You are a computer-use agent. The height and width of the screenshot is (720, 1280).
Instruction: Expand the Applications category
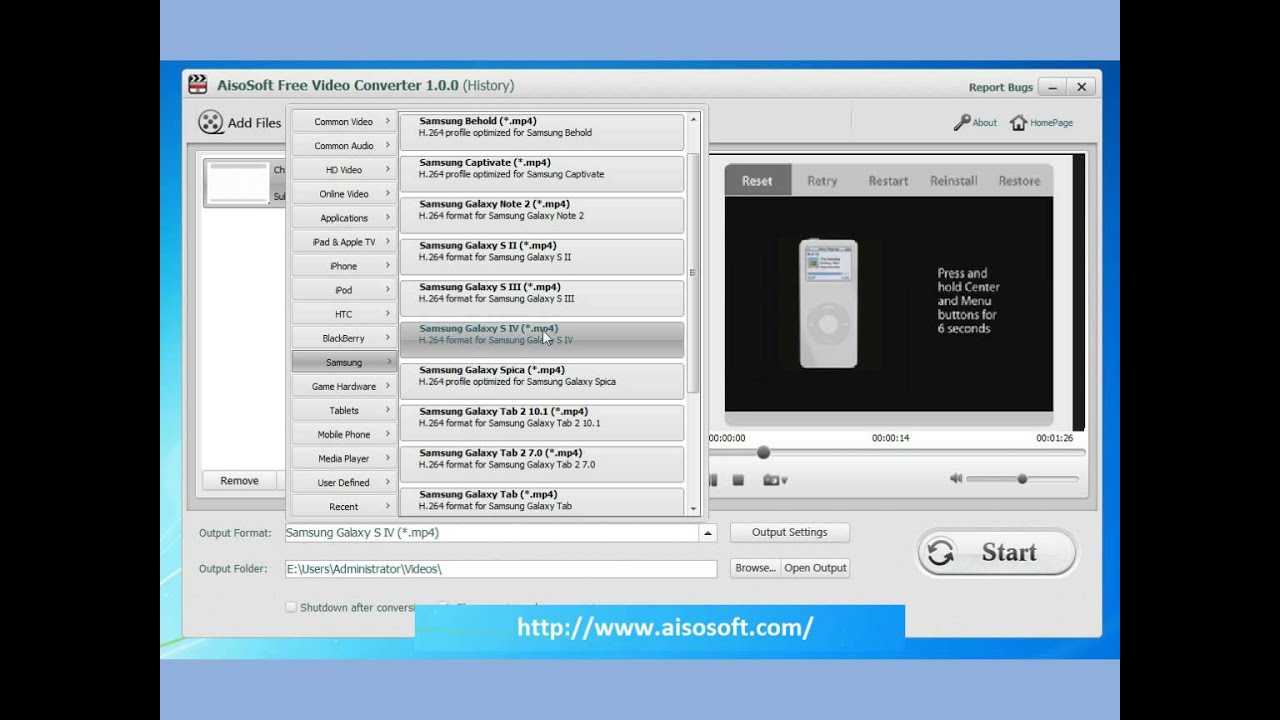point(344,218)
